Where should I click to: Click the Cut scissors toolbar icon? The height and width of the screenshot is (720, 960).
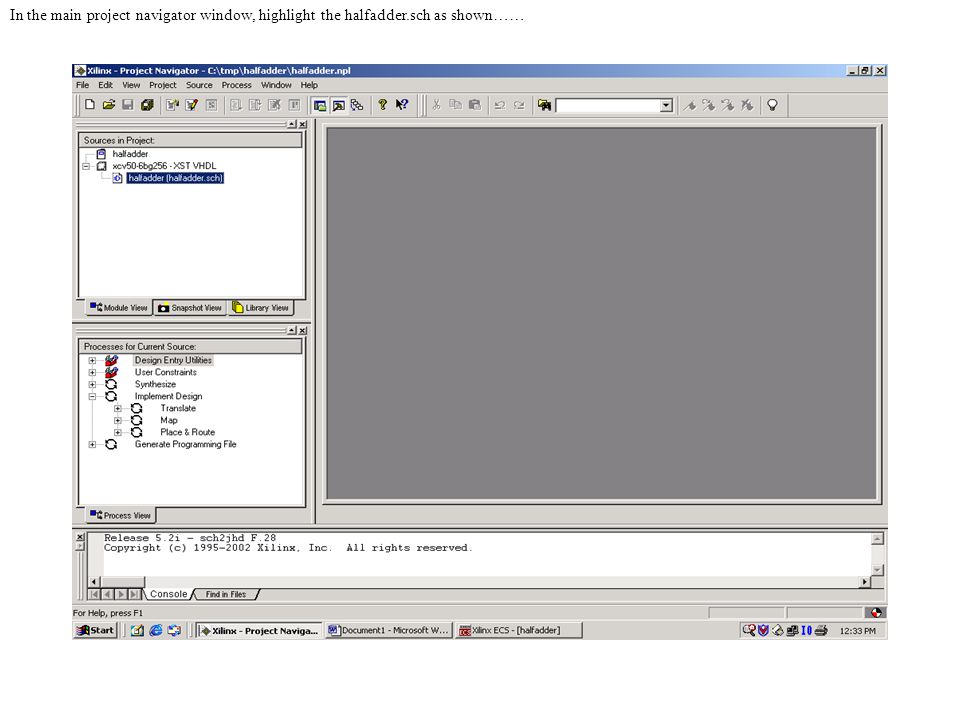[x=436, y=105]
